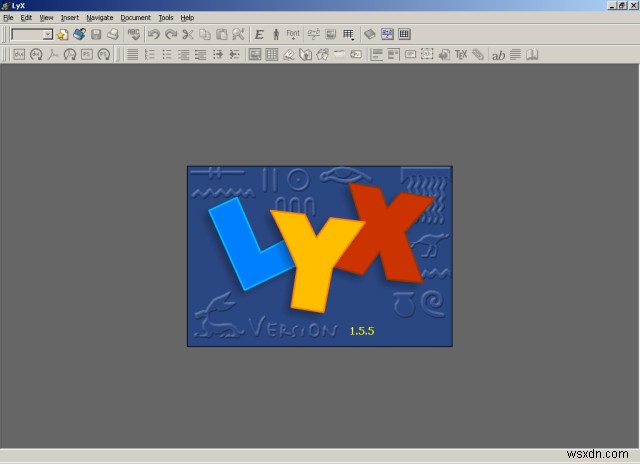This screenshot has width=640, height=464.
Task: View PDF output via the Acrobat icon
Action: pyautogui.click(x=53, y=55)
